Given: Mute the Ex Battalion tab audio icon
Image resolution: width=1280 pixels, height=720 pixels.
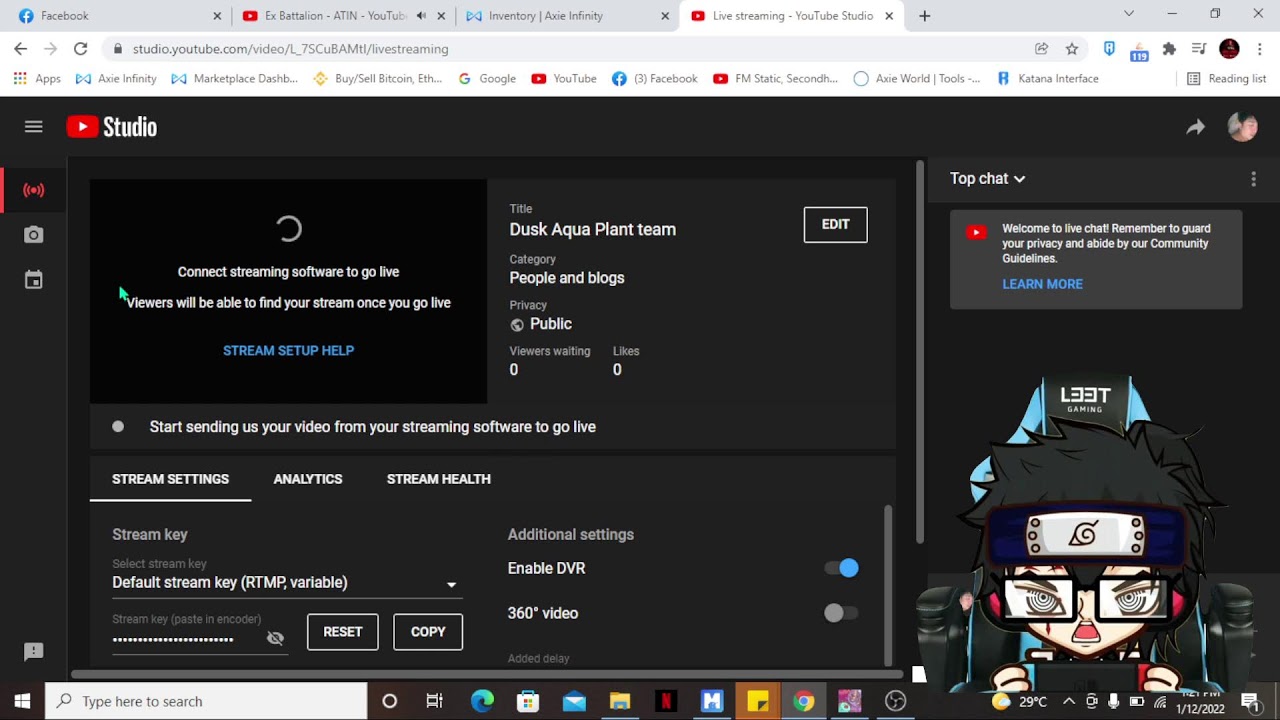Looking at the screenshot, I should pyautogui.click(x=420, y=16).
